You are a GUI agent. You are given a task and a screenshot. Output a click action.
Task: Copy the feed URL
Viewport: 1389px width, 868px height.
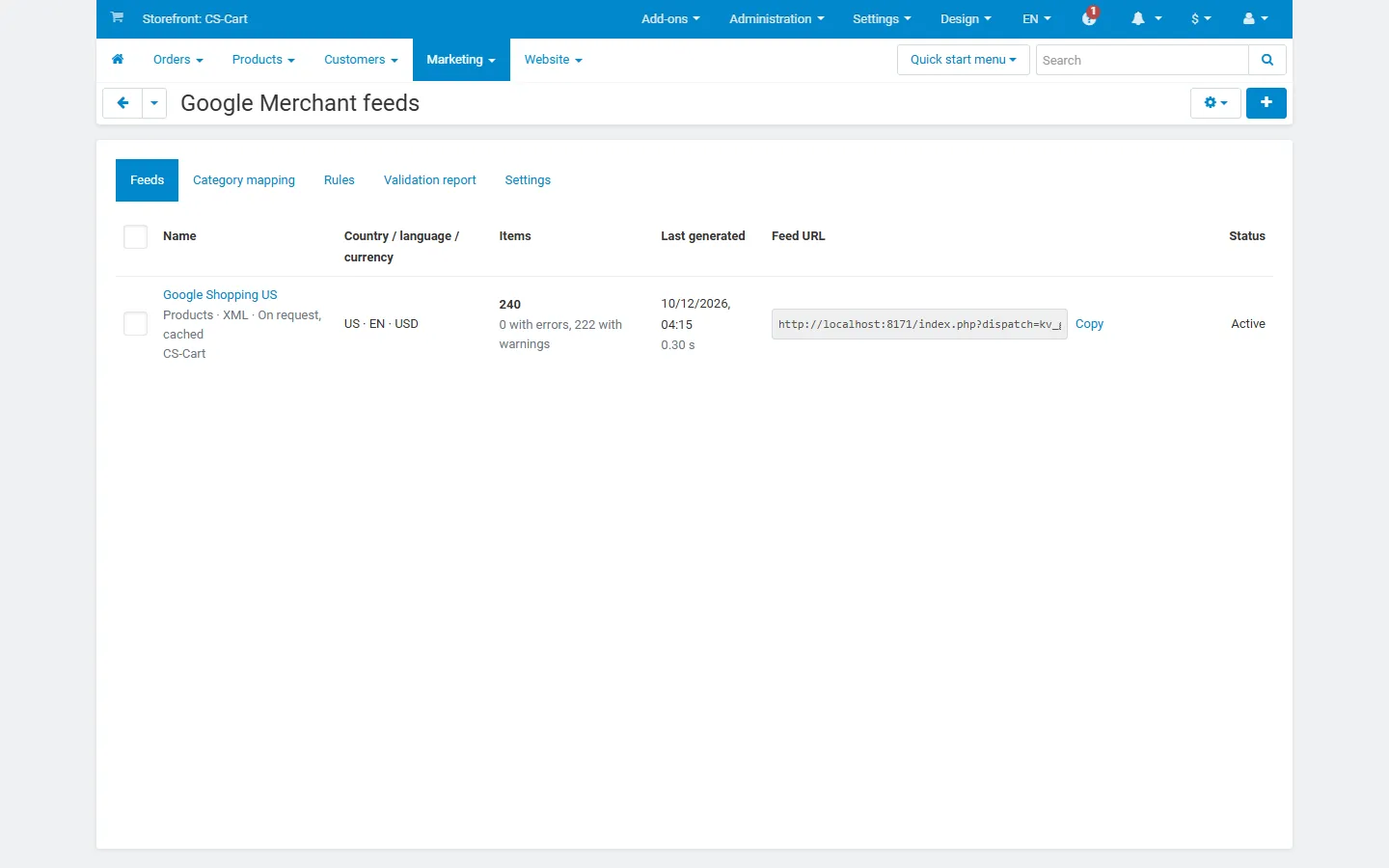tap(1089, 324)
